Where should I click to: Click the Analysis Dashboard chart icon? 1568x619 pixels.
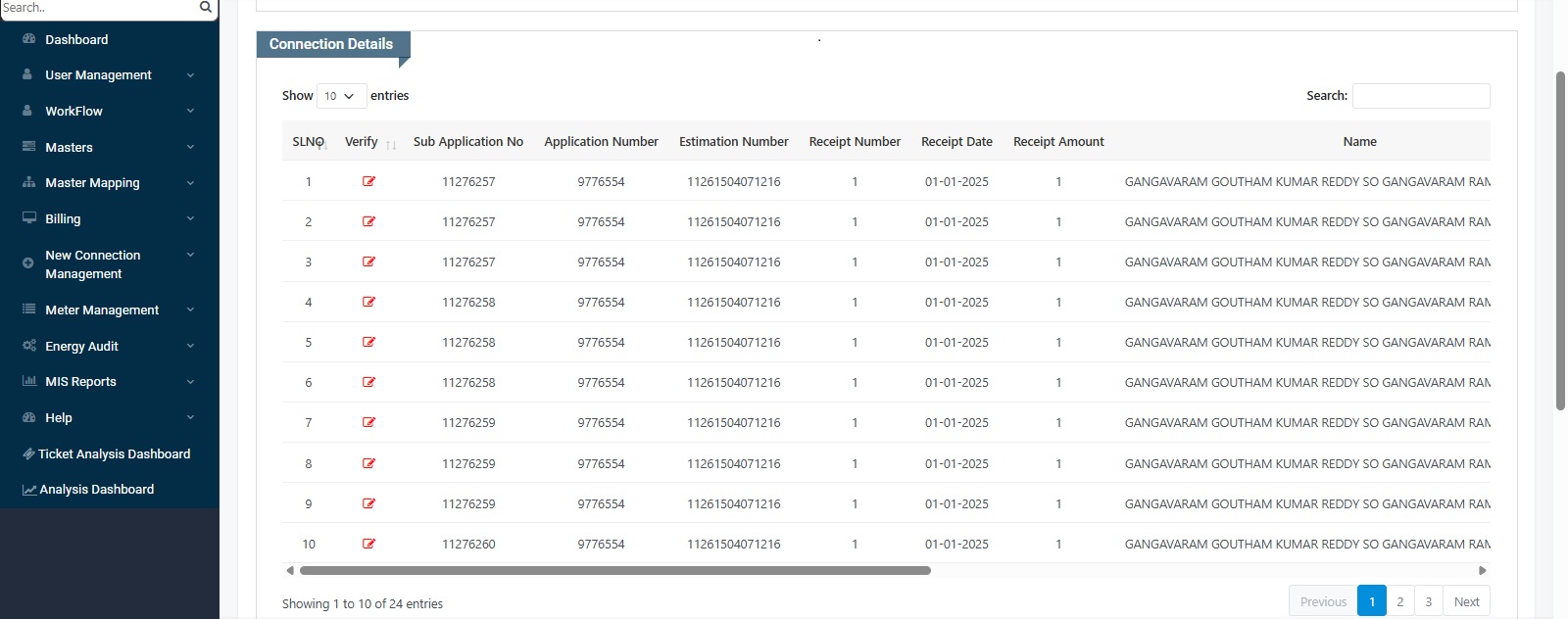pos(29,490)
